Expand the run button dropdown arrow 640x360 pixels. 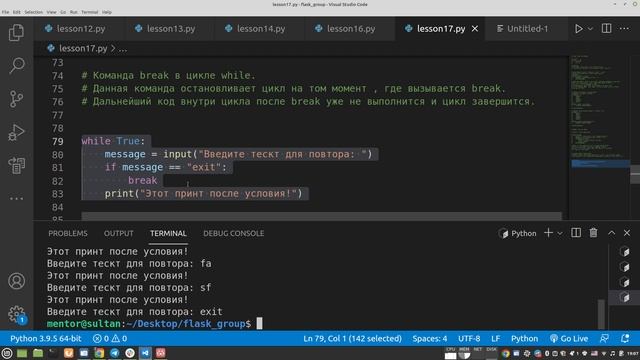(x=590, y=29)
